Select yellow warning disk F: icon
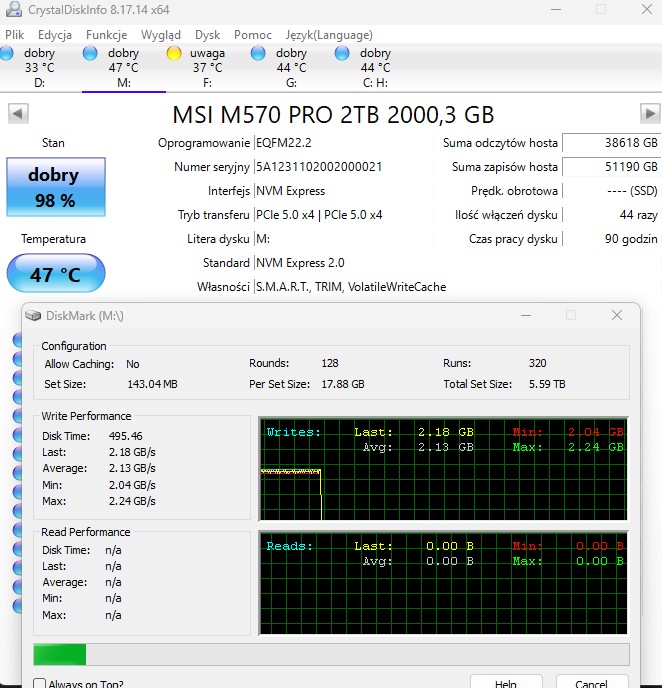662x688 pixels. point(174,53)
